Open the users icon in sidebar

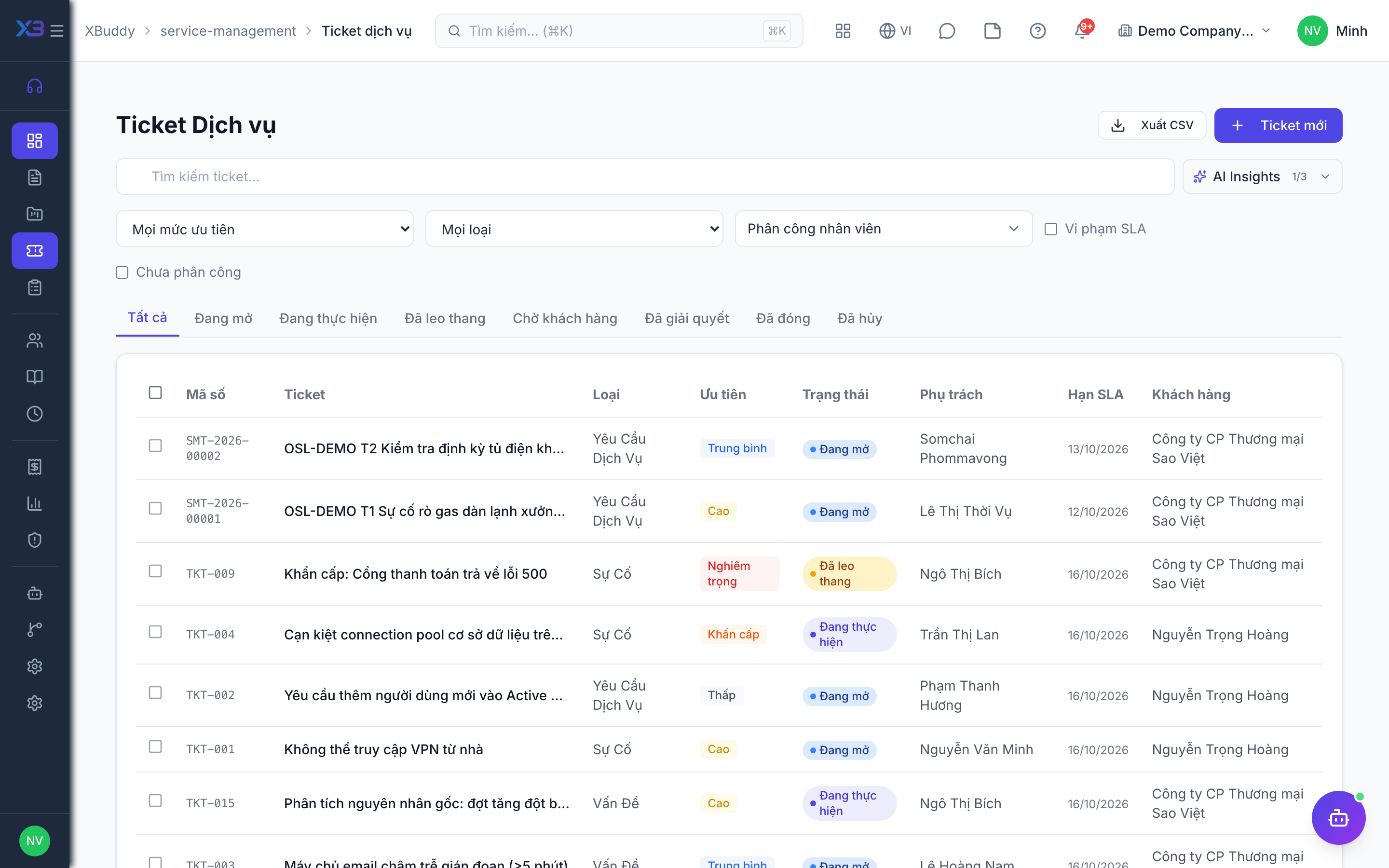coord(34,340)
